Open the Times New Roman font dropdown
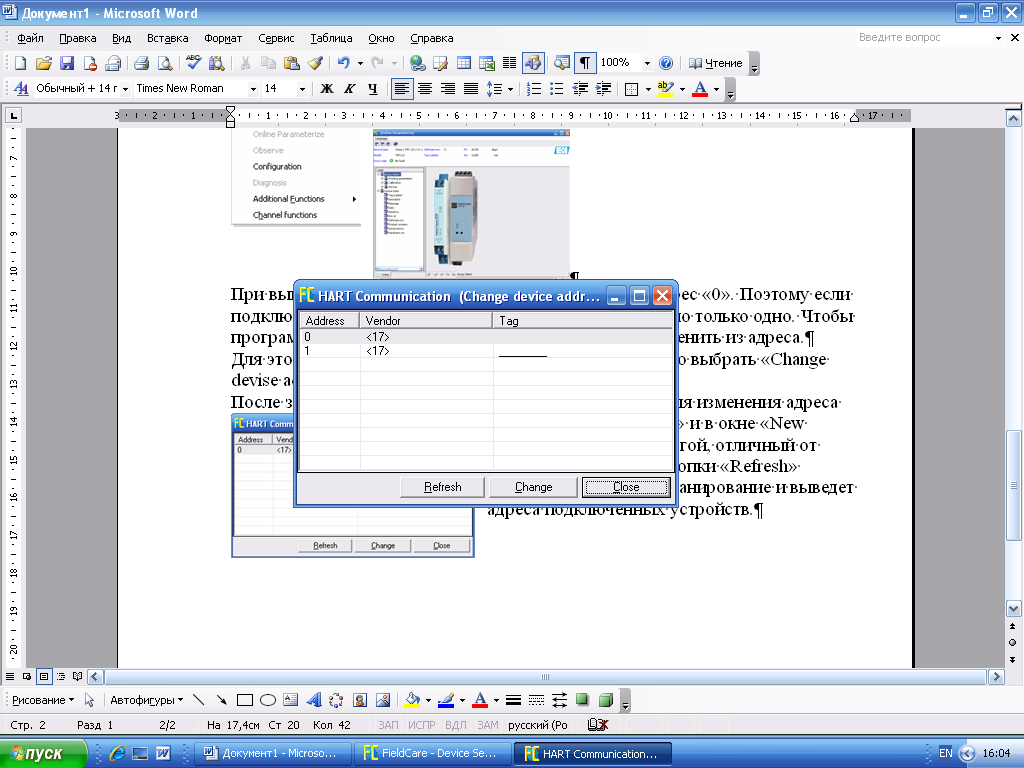 pos(253,89)
